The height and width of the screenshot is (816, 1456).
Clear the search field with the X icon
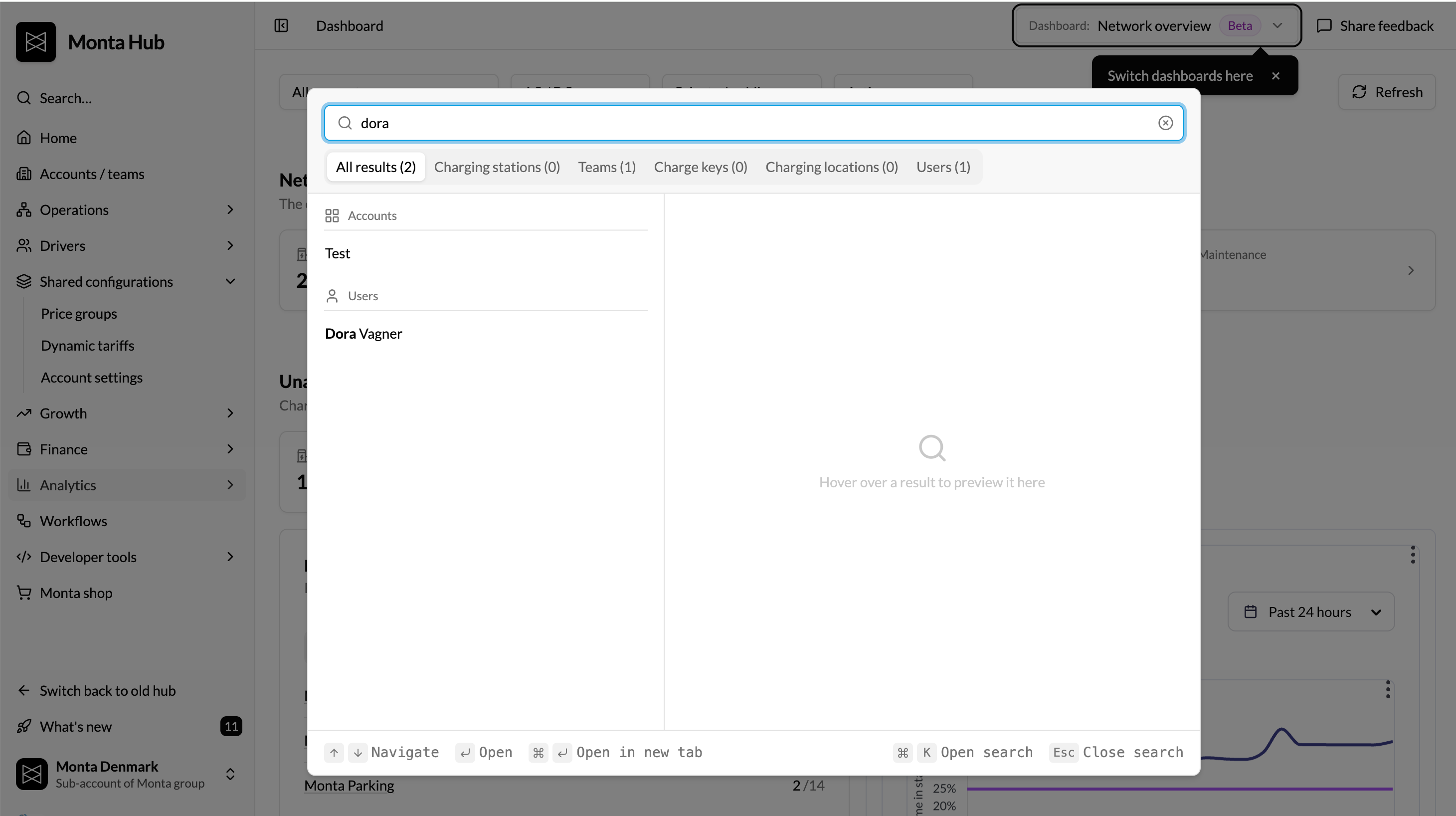[1165, 123]
